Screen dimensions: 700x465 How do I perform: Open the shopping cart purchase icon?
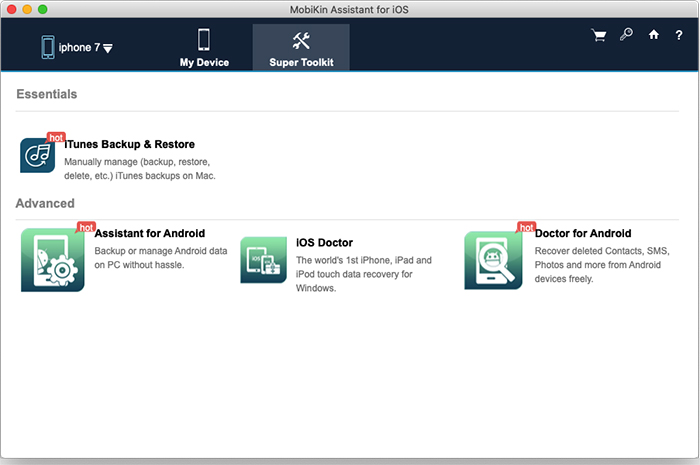[599, 35]
